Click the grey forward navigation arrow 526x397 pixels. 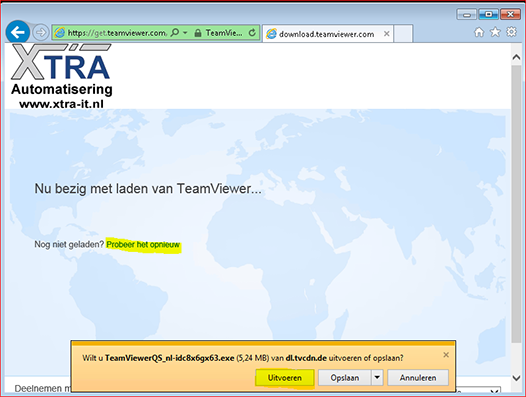pos(41,33)
